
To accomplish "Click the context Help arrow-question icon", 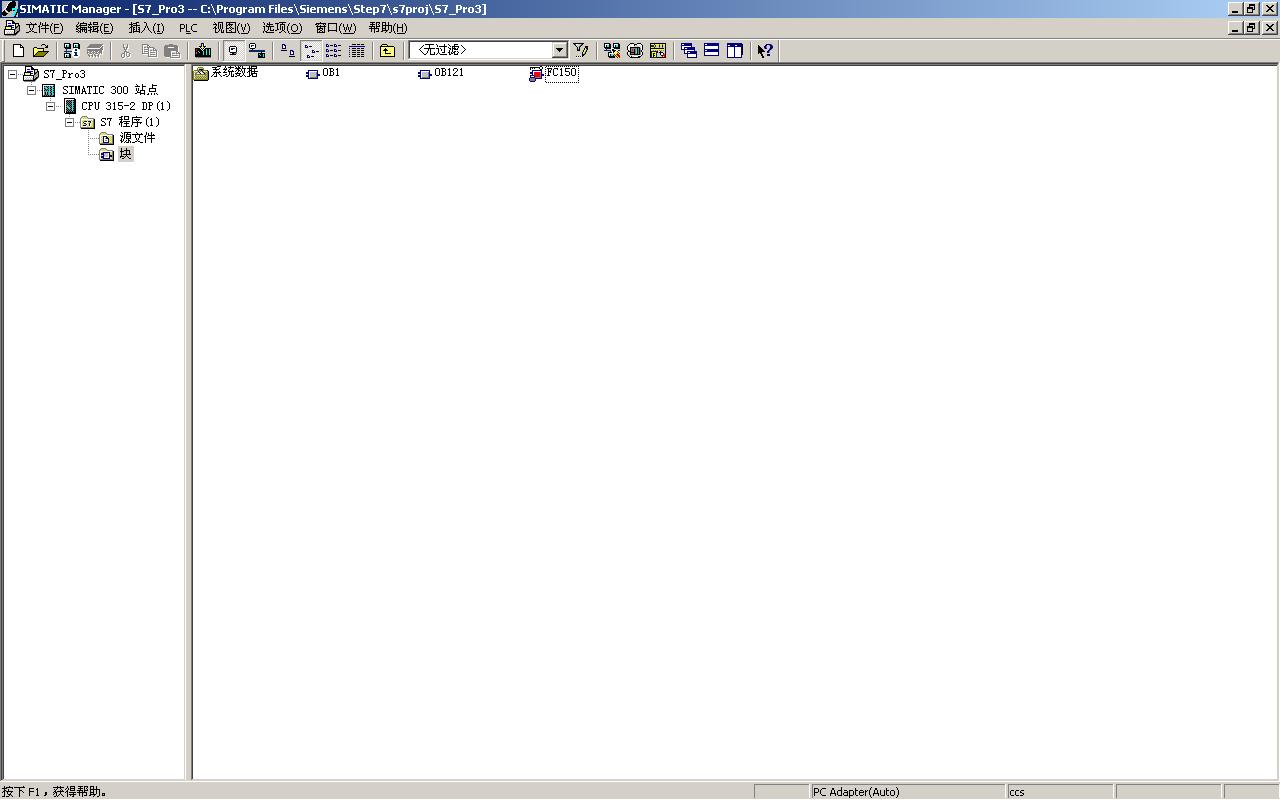I will pyautogui.click(x=765, y=51).
